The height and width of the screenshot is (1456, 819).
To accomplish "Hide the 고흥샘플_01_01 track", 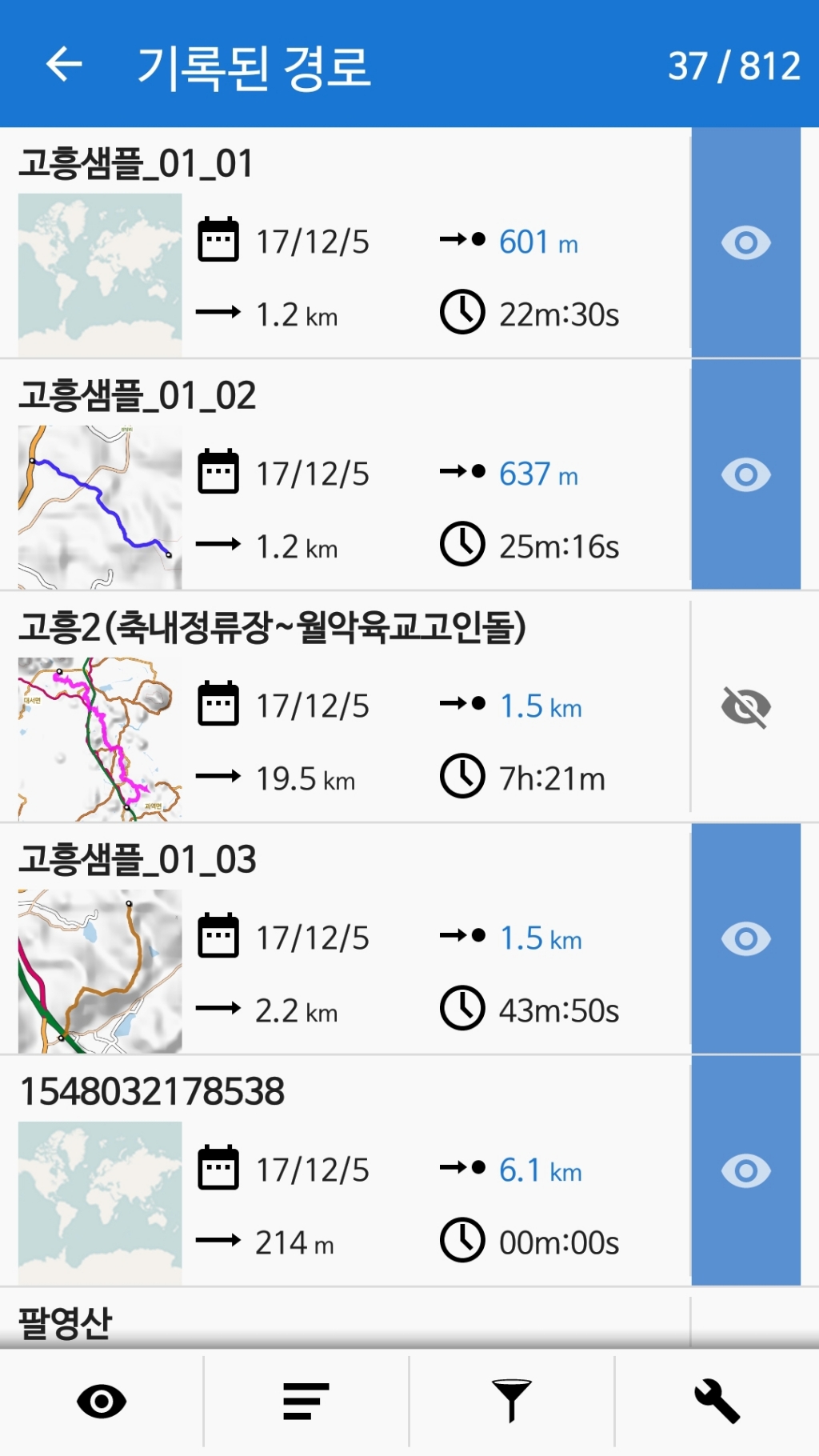I will [x=745, y=242].
